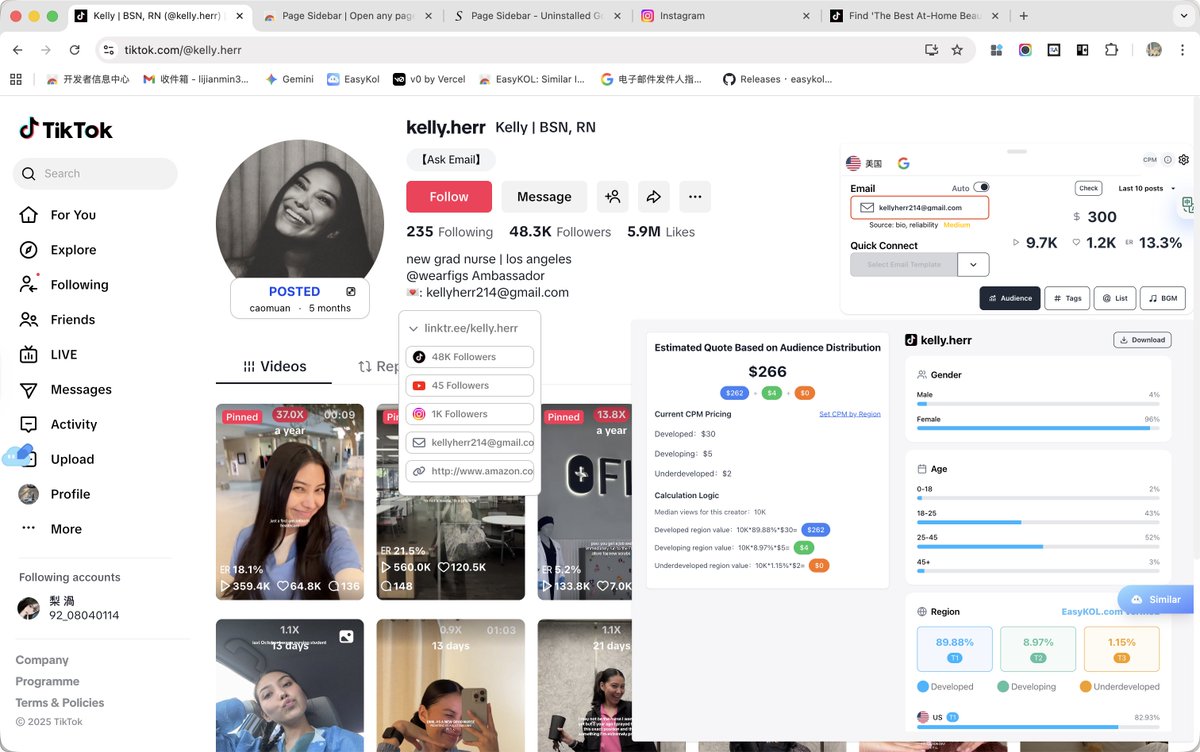Open the external link icon on the POSTED badge
1200x752 pixels.
pos(351,292)
